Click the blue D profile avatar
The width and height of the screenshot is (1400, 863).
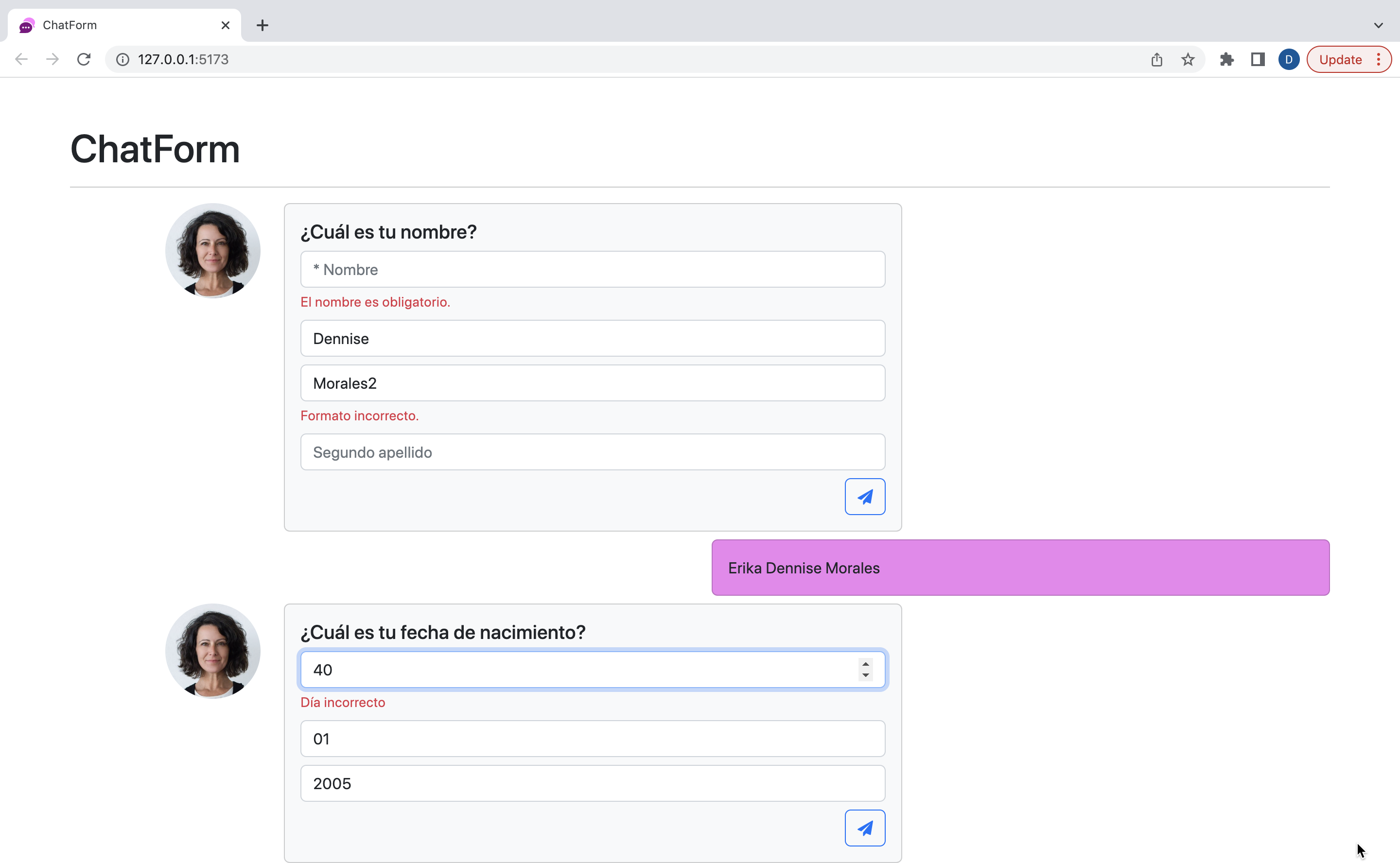(1289, 59)
